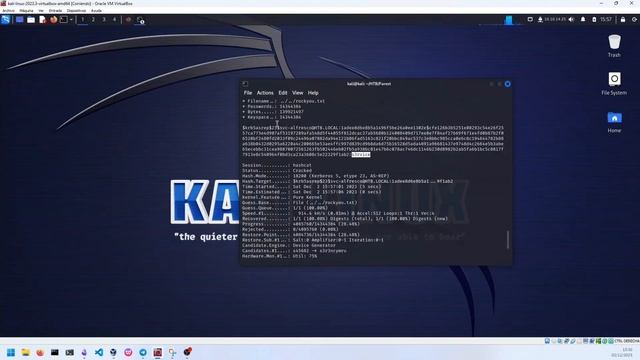640x360 pixels.
Task: Open the terminal Help menu
Action: 313,93
